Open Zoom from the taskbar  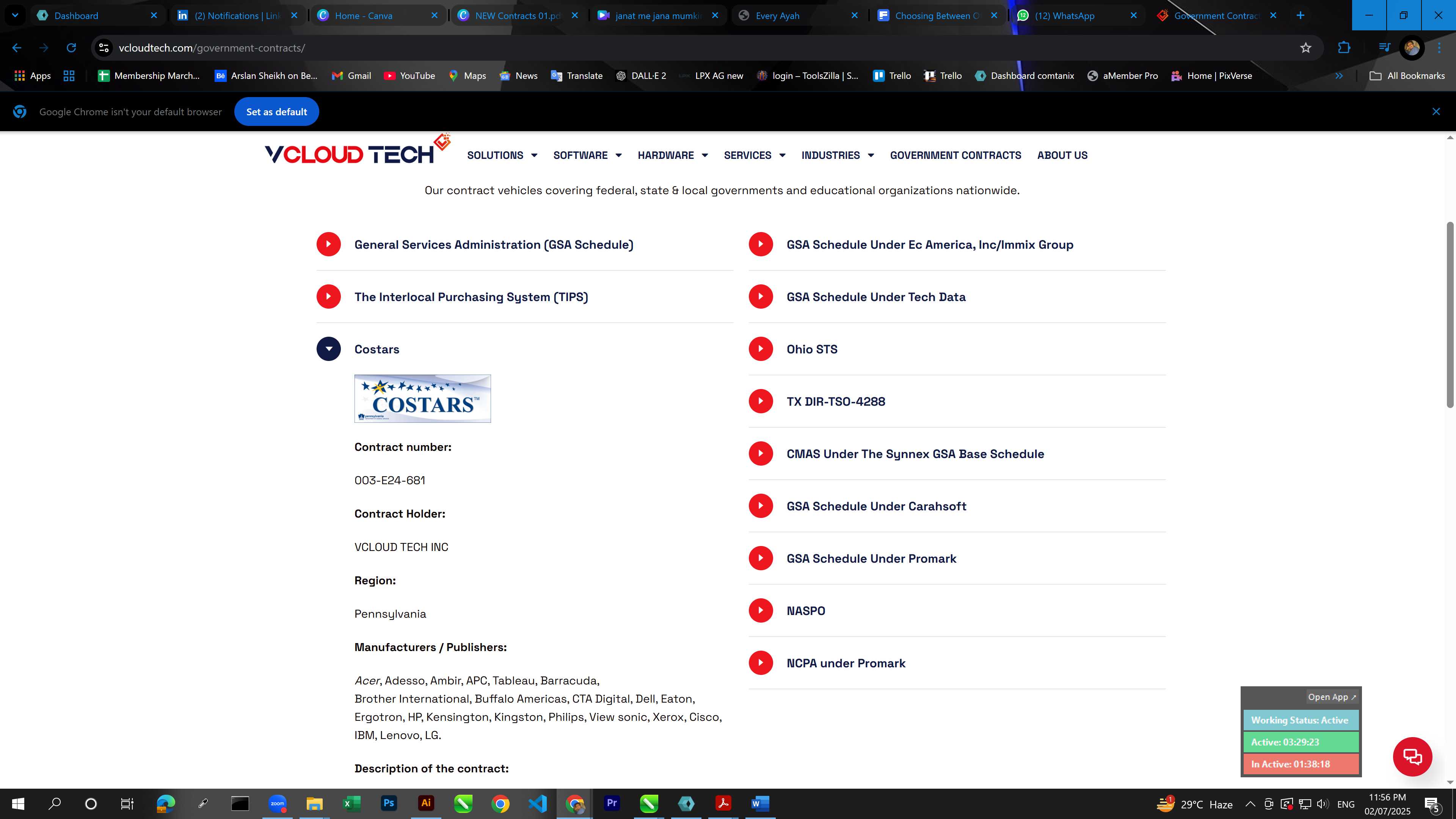pos(278,803)
